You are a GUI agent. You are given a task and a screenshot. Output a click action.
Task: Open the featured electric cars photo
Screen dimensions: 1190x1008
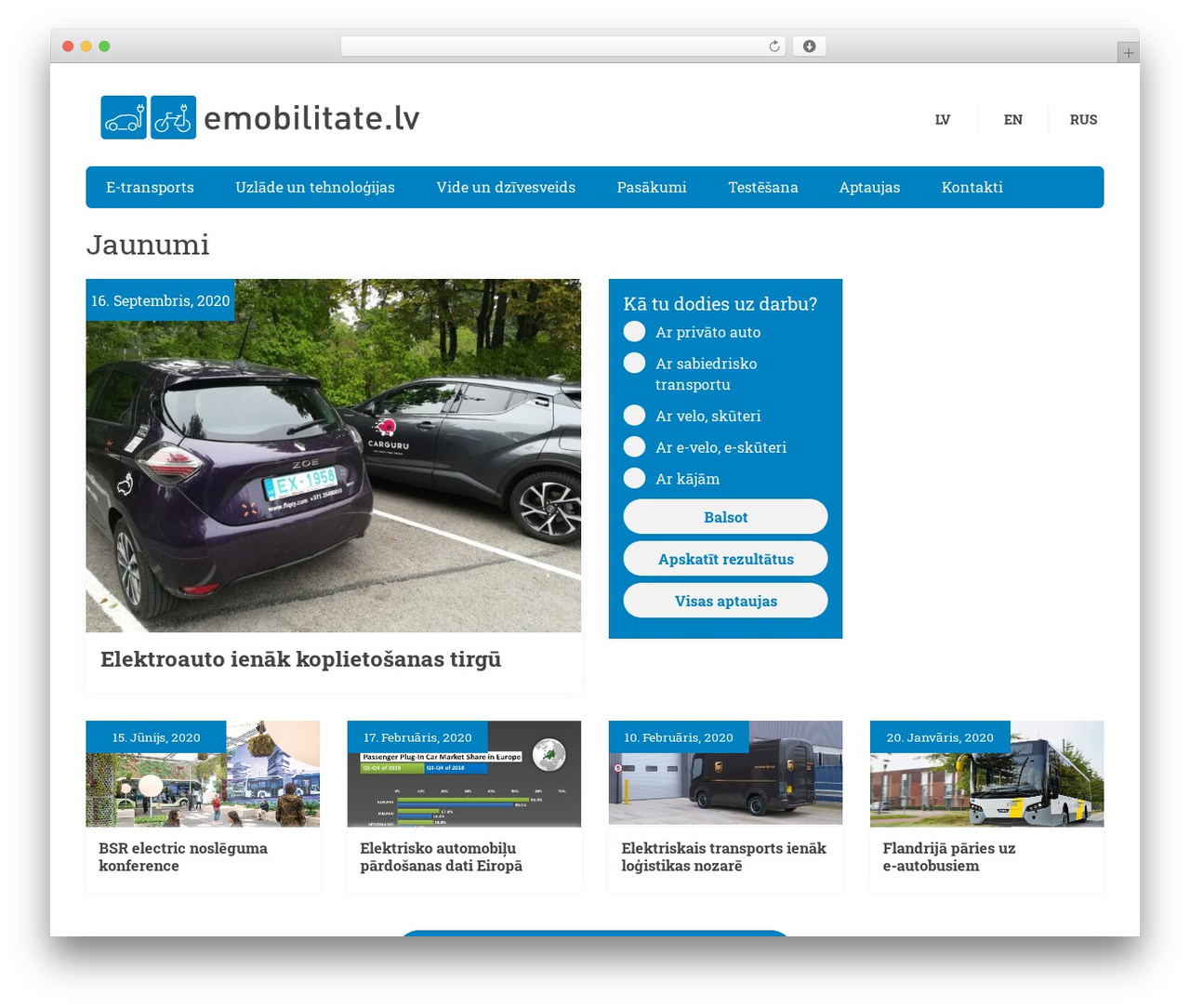(x=334, y=456)
